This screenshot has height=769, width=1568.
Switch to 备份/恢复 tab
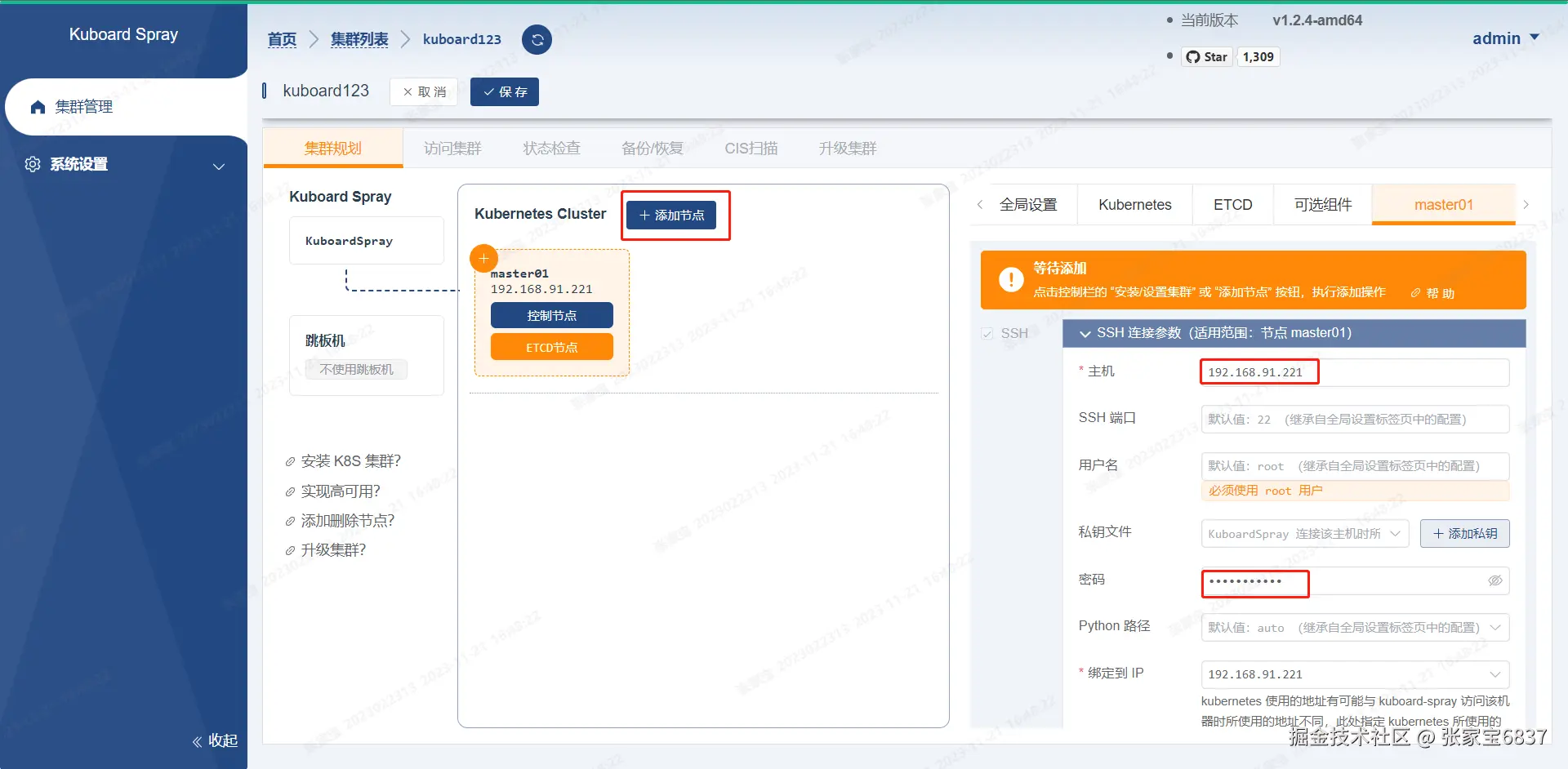click(653, 148)
